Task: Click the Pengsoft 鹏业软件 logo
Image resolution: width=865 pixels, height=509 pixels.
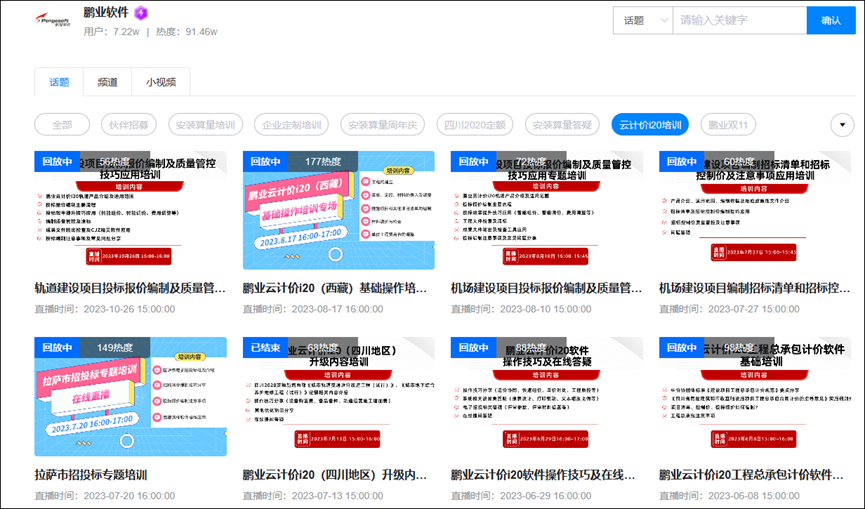Action: point(49,20)
